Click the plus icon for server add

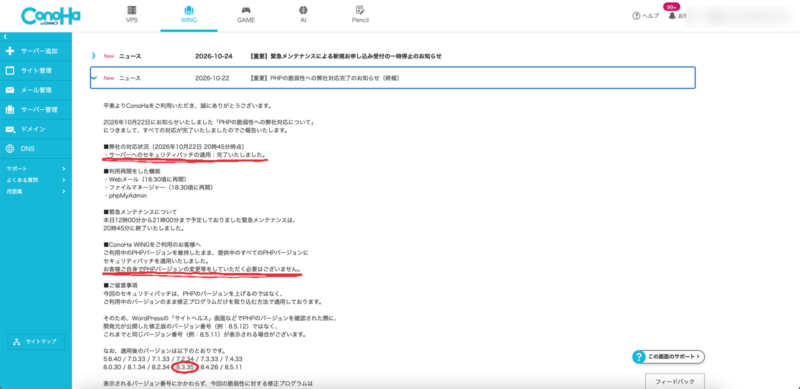(10, 51)
